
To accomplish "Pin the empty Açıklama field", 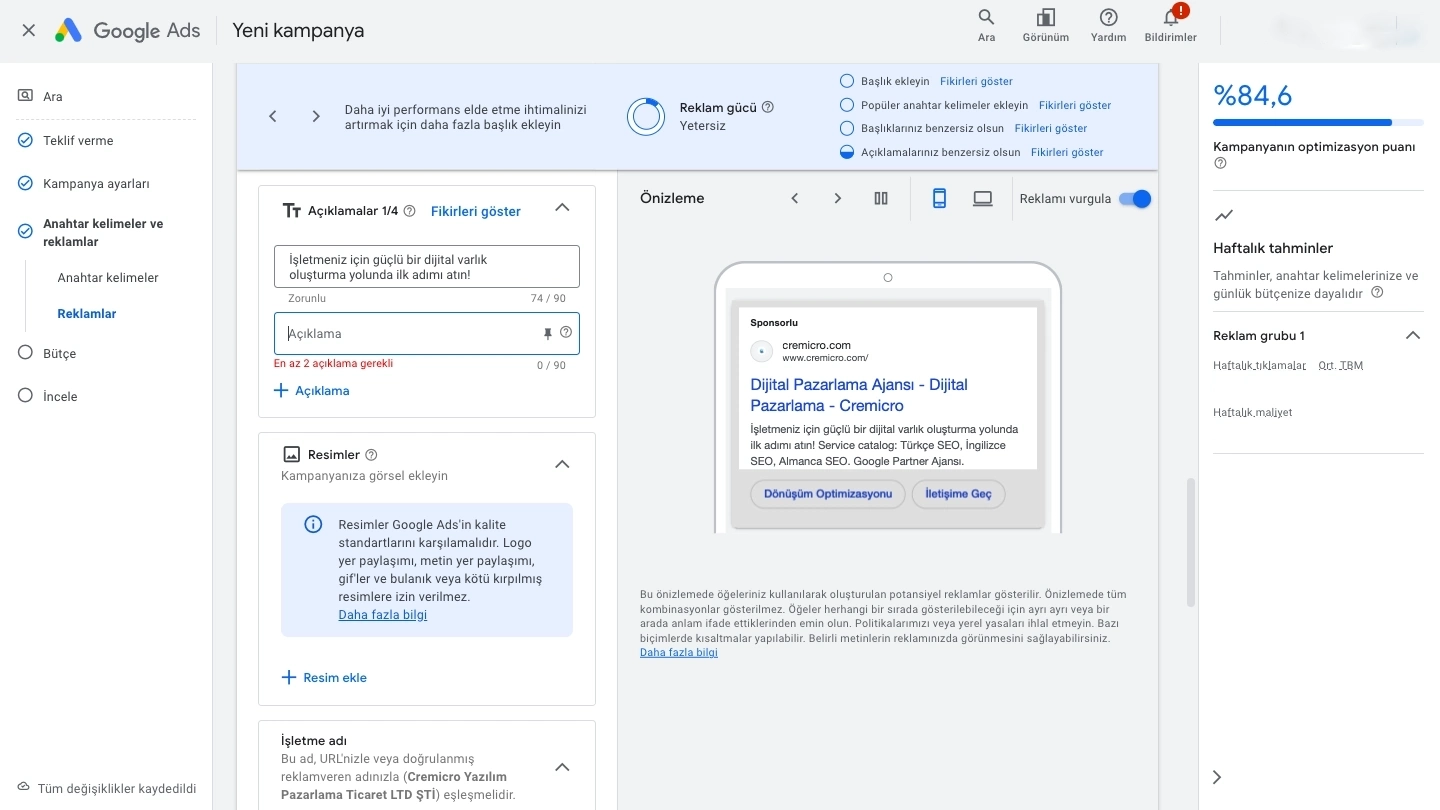I will [547, 333].
